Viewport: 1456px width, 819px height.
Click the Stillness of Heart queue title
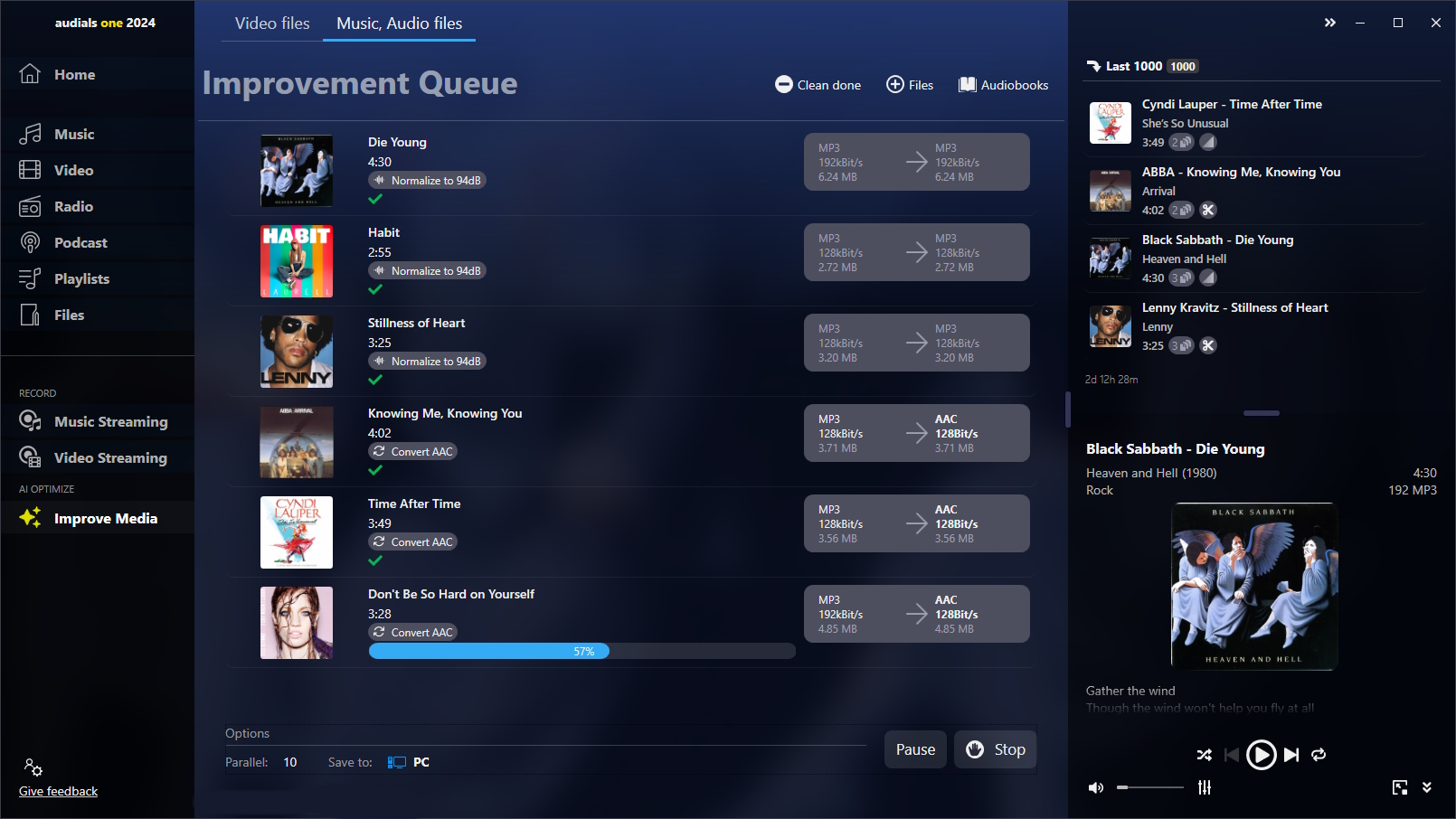pyautogui.click(x=416, y=323)
